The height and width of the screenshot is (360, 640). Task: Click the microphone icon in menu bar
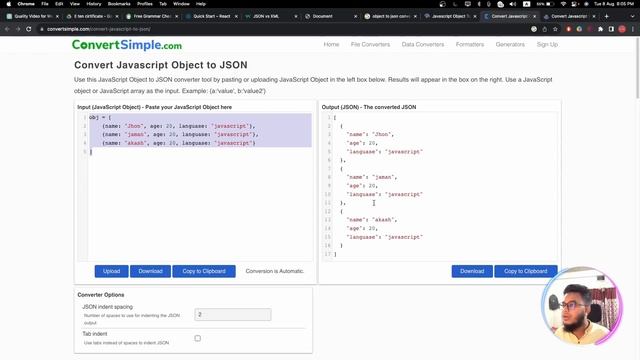point(489,4)
